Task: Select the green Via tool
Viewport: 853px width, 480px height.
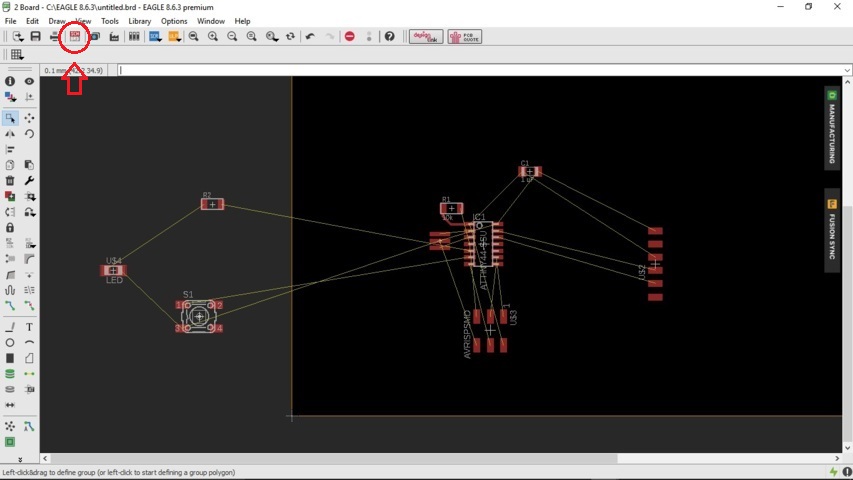Action: [x=10, y=374]
